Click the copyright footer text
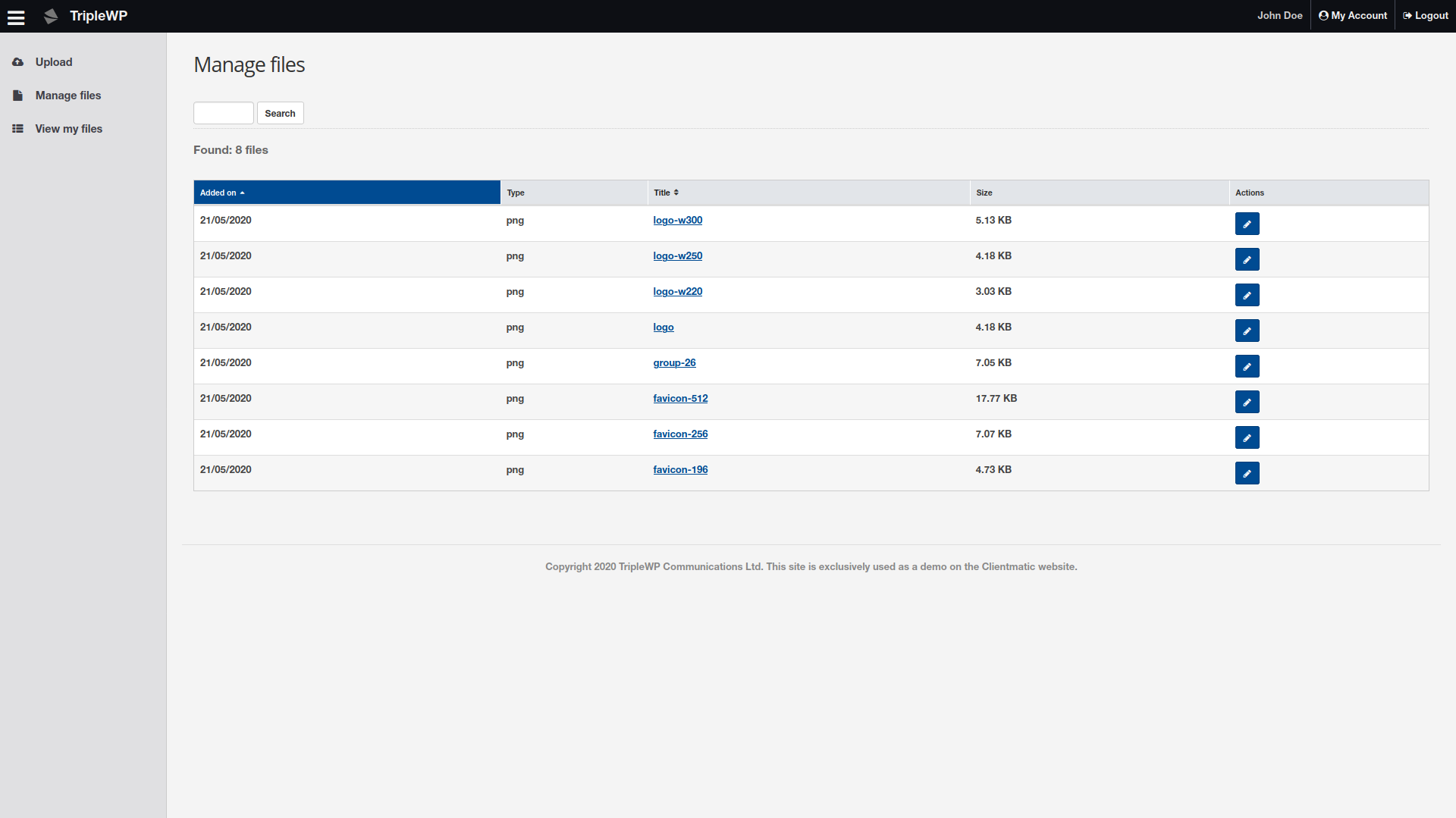The width and height of the screenshot is (1456, 818). coord(811,567)
